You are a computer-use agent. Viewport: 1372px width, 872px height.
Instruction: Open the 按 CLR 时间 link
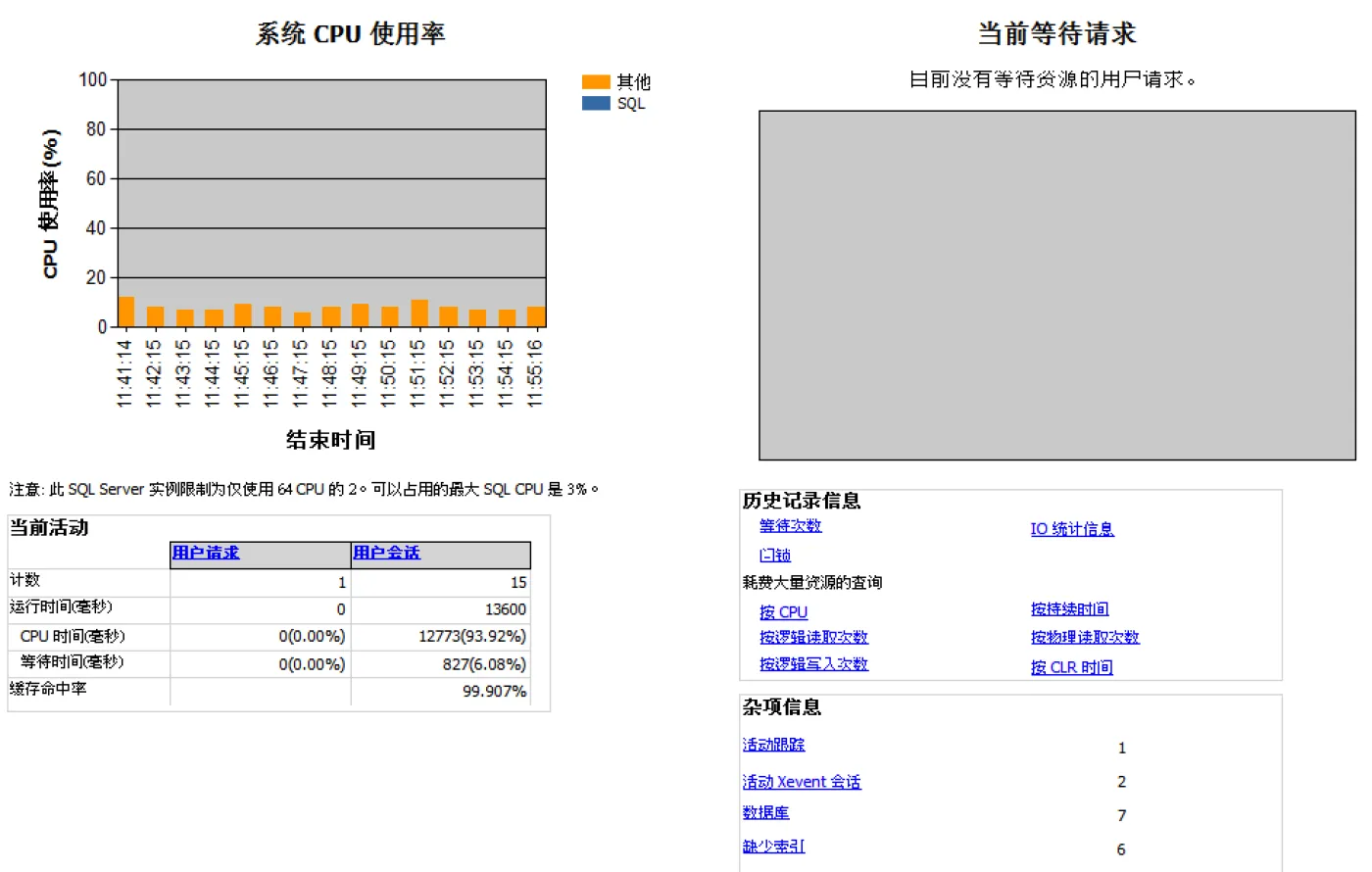1071,667
